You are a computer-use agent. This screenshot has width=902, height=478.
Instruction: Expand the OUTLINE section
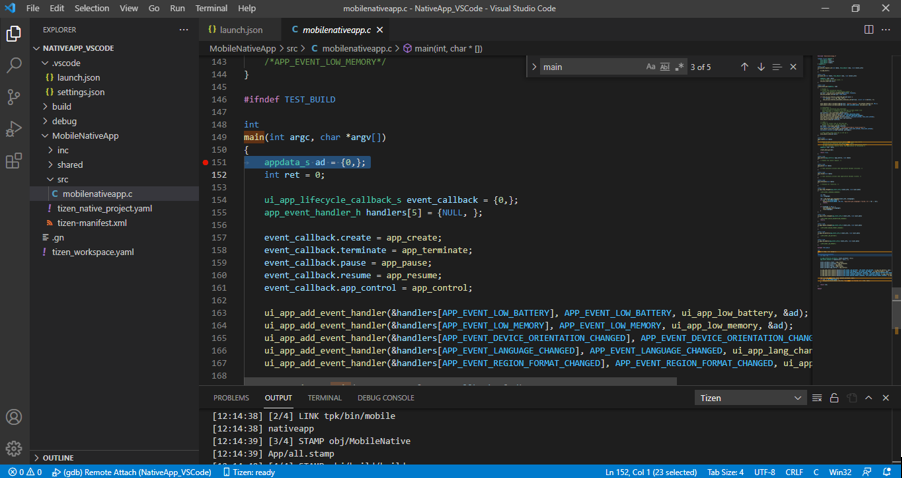point(58,458)
